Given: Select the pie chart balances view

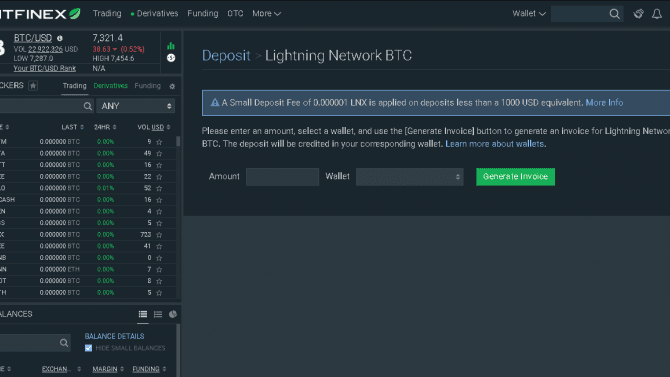Looking at the screenshot, I should 173,314.
